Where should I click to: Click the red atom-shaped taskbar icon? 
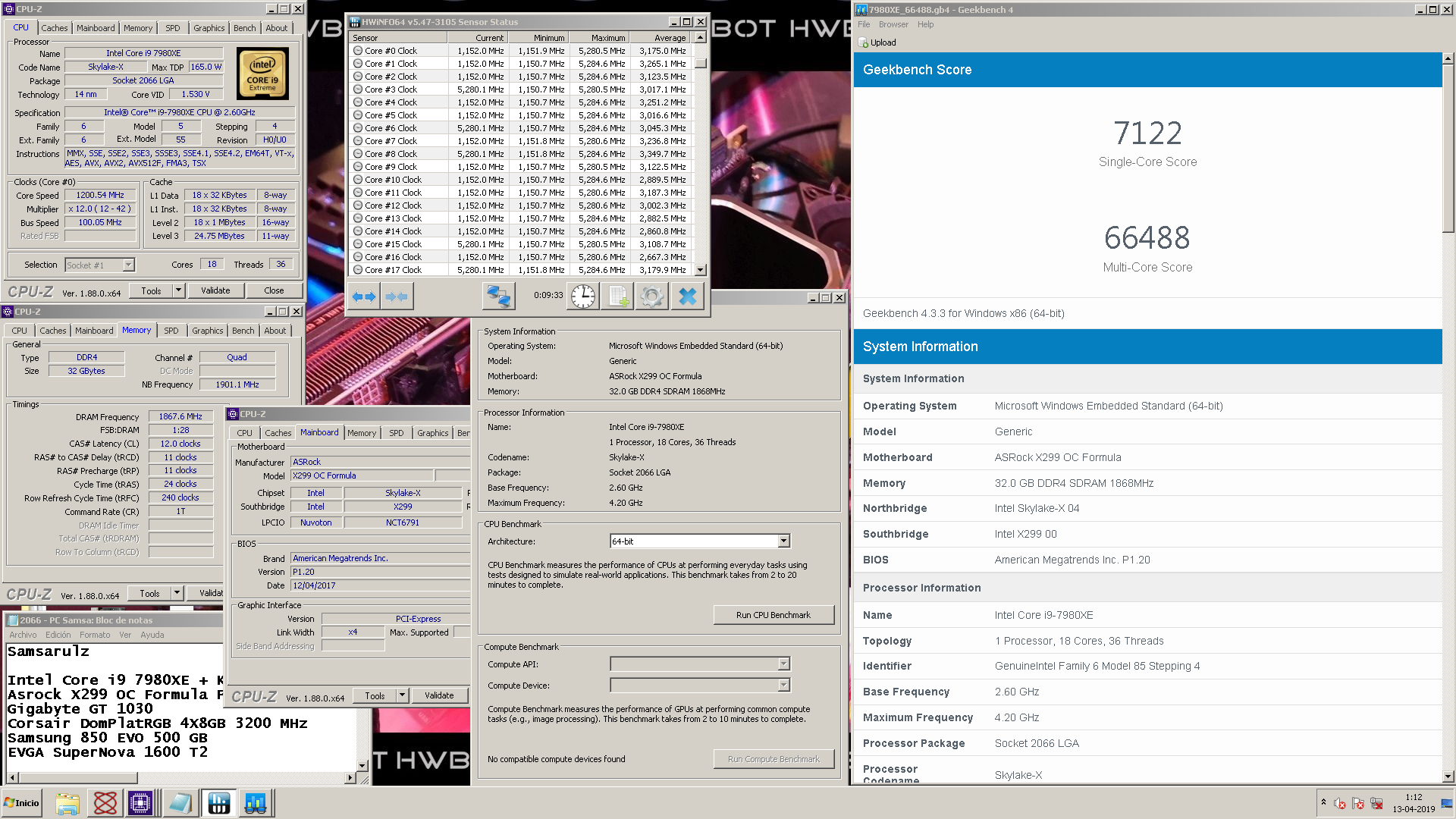click(x=105, y=803)
